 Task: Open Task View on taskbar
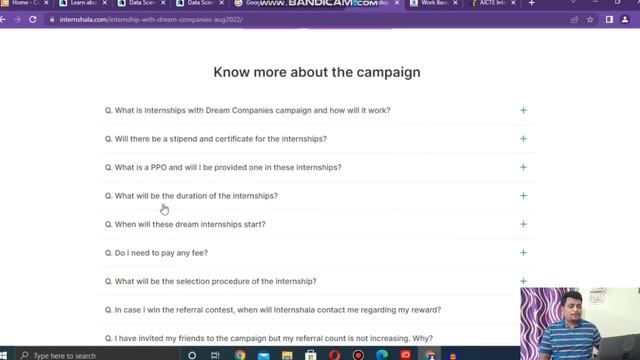point(215,356)
